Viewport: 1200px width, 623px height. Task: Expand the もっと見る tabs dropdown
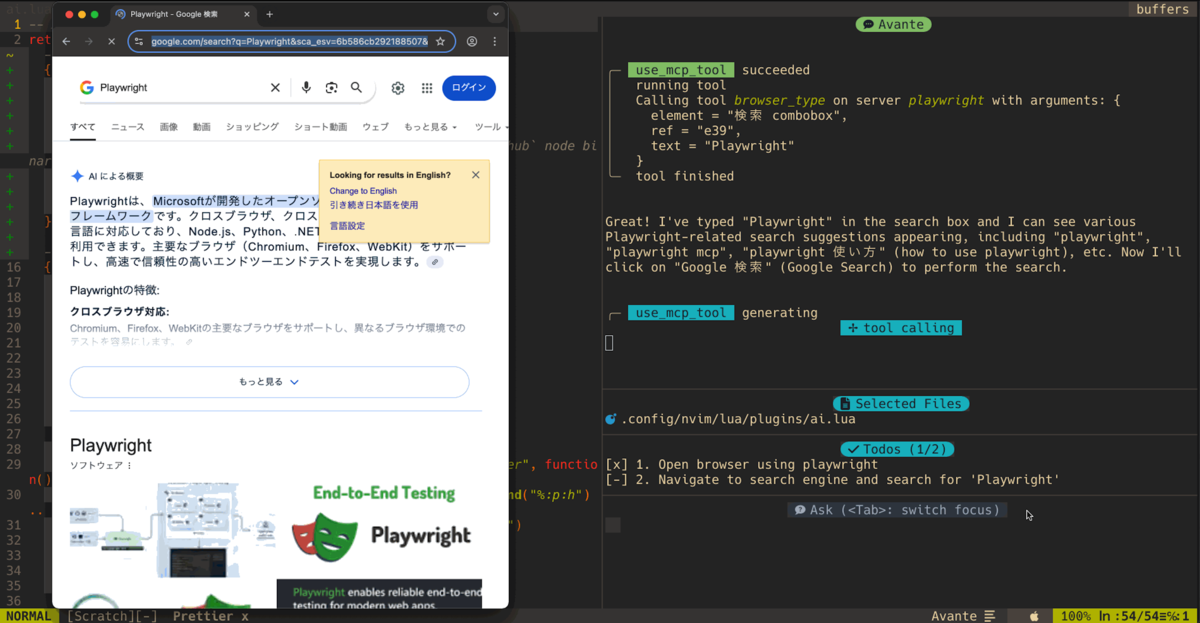click(x=431, y=127)
